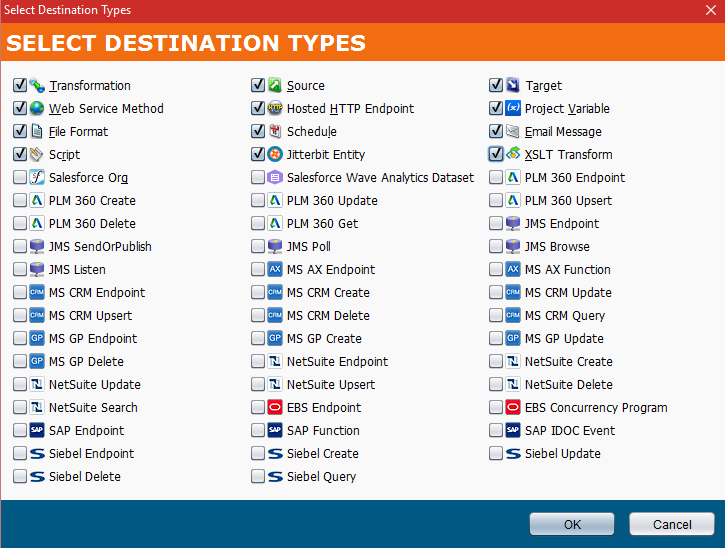The width and height of the screenshot is (725, 548).
Task: Select the PLM 360 Upsert label
Action: coord(568,201)
